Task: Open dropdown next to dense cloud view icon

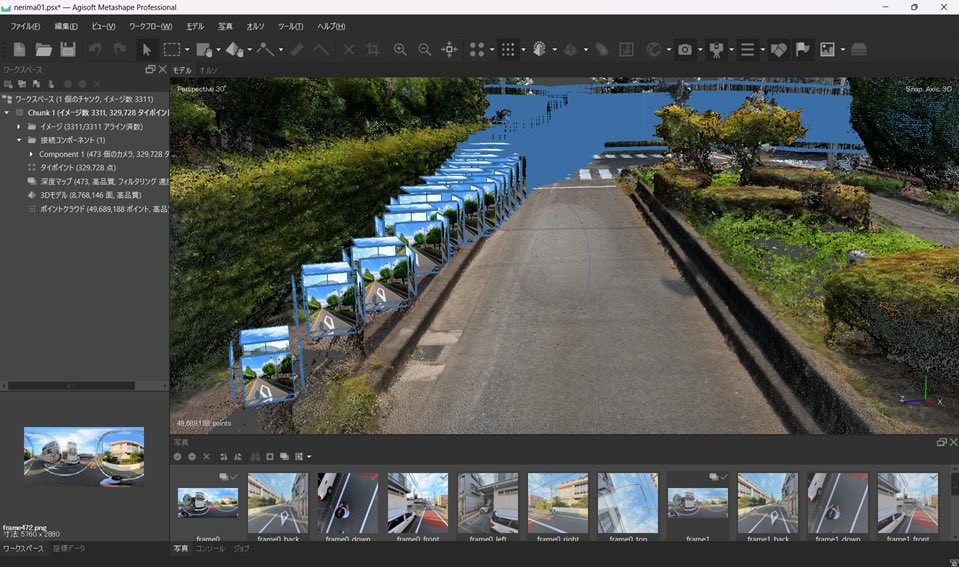Action: pyautogui.click(x=523, y=50)
